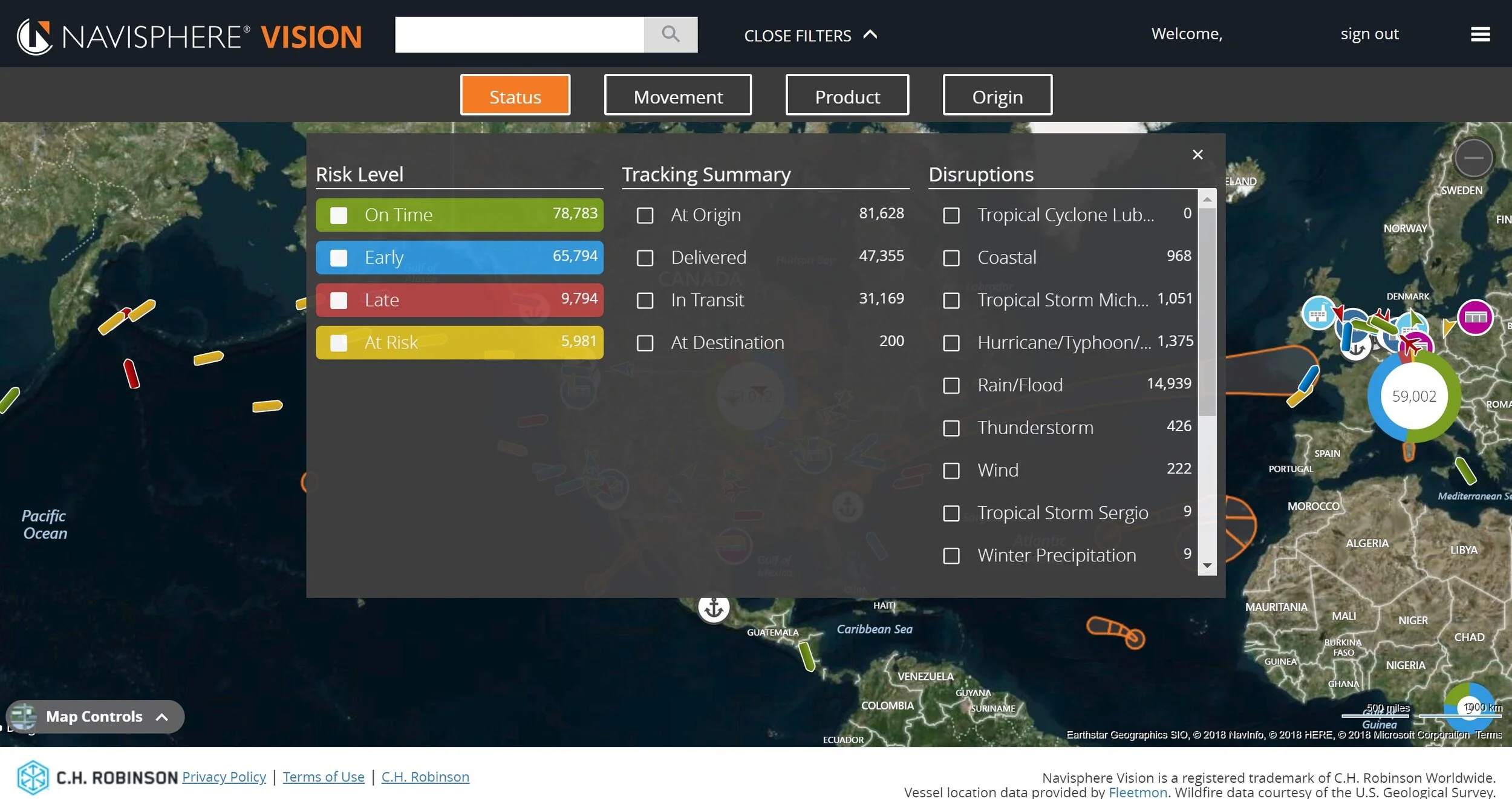Click the sign out link
The height and width of the screenshot is (799, 1512).
[1369, 34]
